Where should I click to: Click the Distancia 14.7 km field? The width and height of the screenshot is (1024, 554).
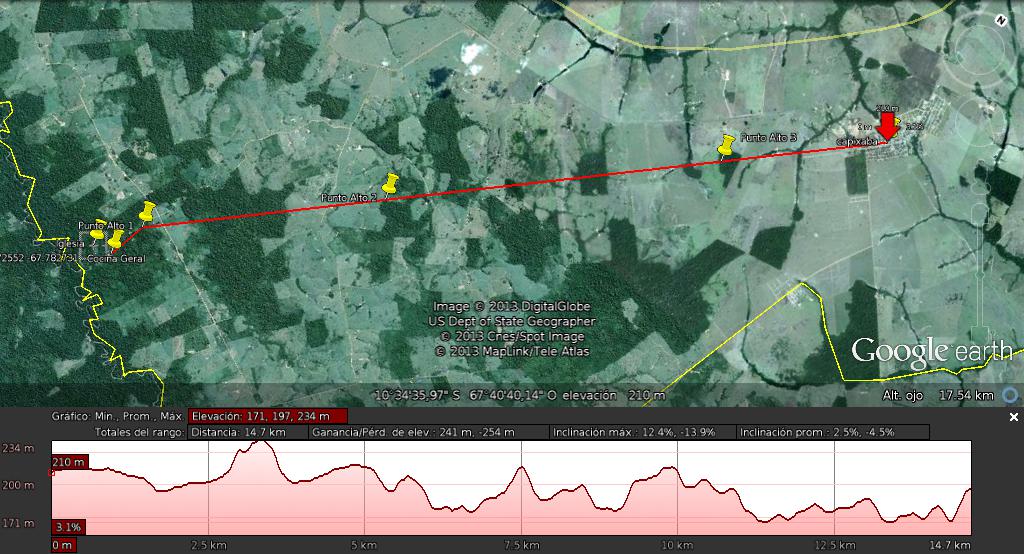(x=247, y=432)
